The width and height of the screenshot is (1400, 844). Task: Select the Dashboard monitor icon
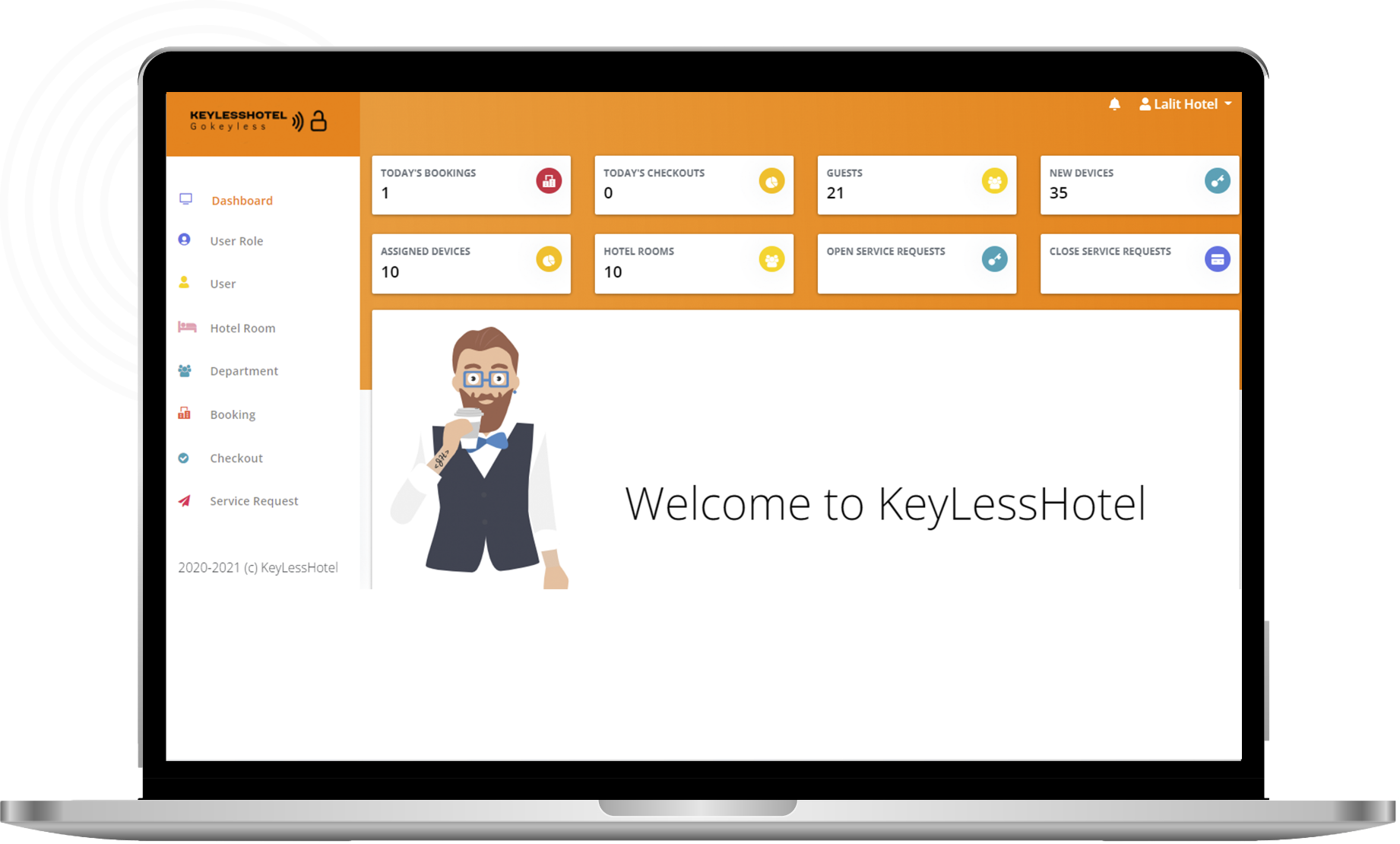coord(185,197)
